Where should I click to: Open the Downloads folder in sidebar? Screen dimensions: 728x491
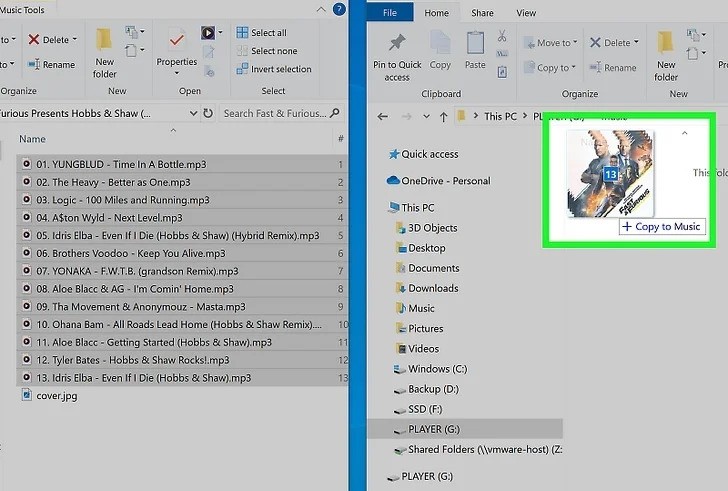[x=427, y=288]
